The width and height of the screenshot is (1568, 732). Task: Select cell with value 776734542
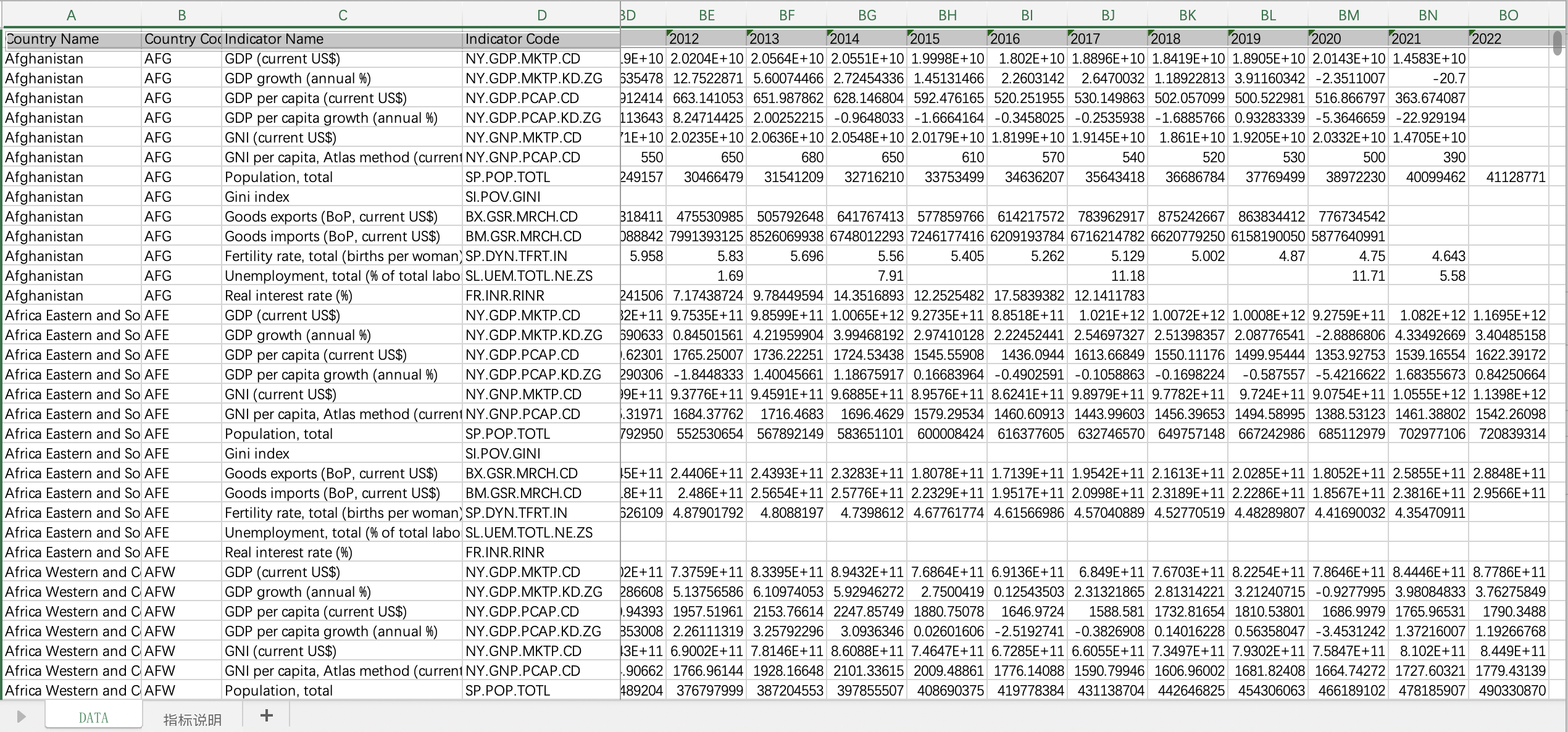click(x=1348, y=217)
